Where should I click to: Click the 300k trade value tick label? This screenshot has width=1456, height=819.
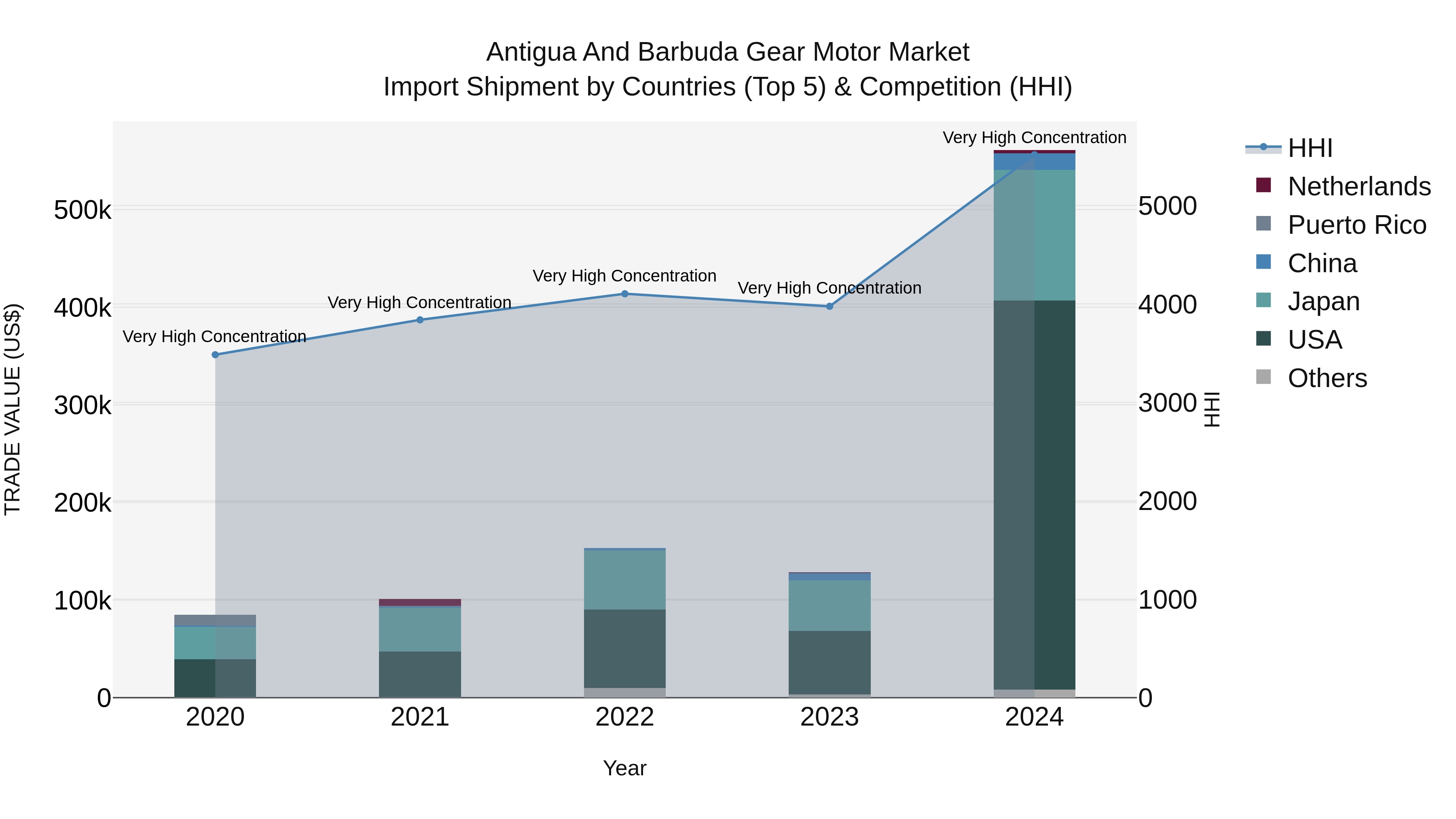(83, 406)
